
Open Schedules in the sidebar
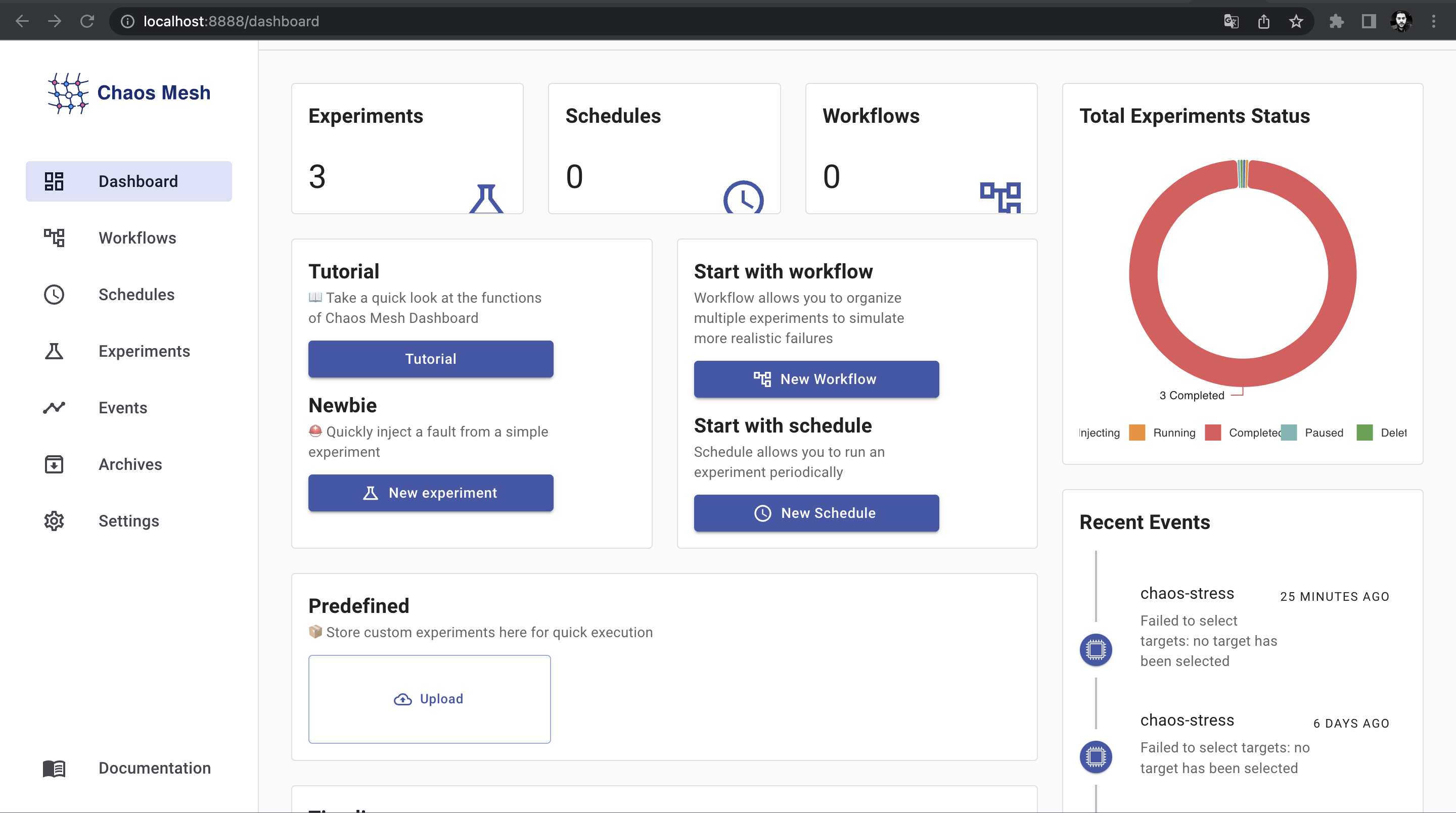[x=129, y=295]
